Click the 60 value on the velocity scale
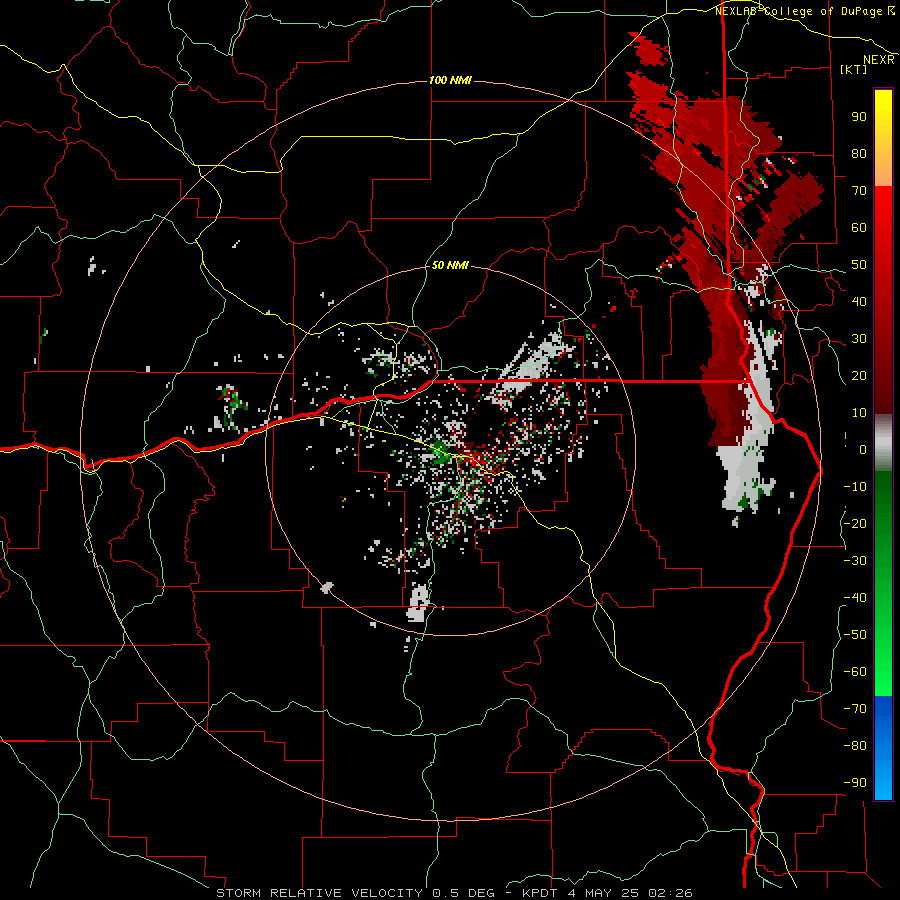Screen dimensions: 900x900 [x=859, y=227]
